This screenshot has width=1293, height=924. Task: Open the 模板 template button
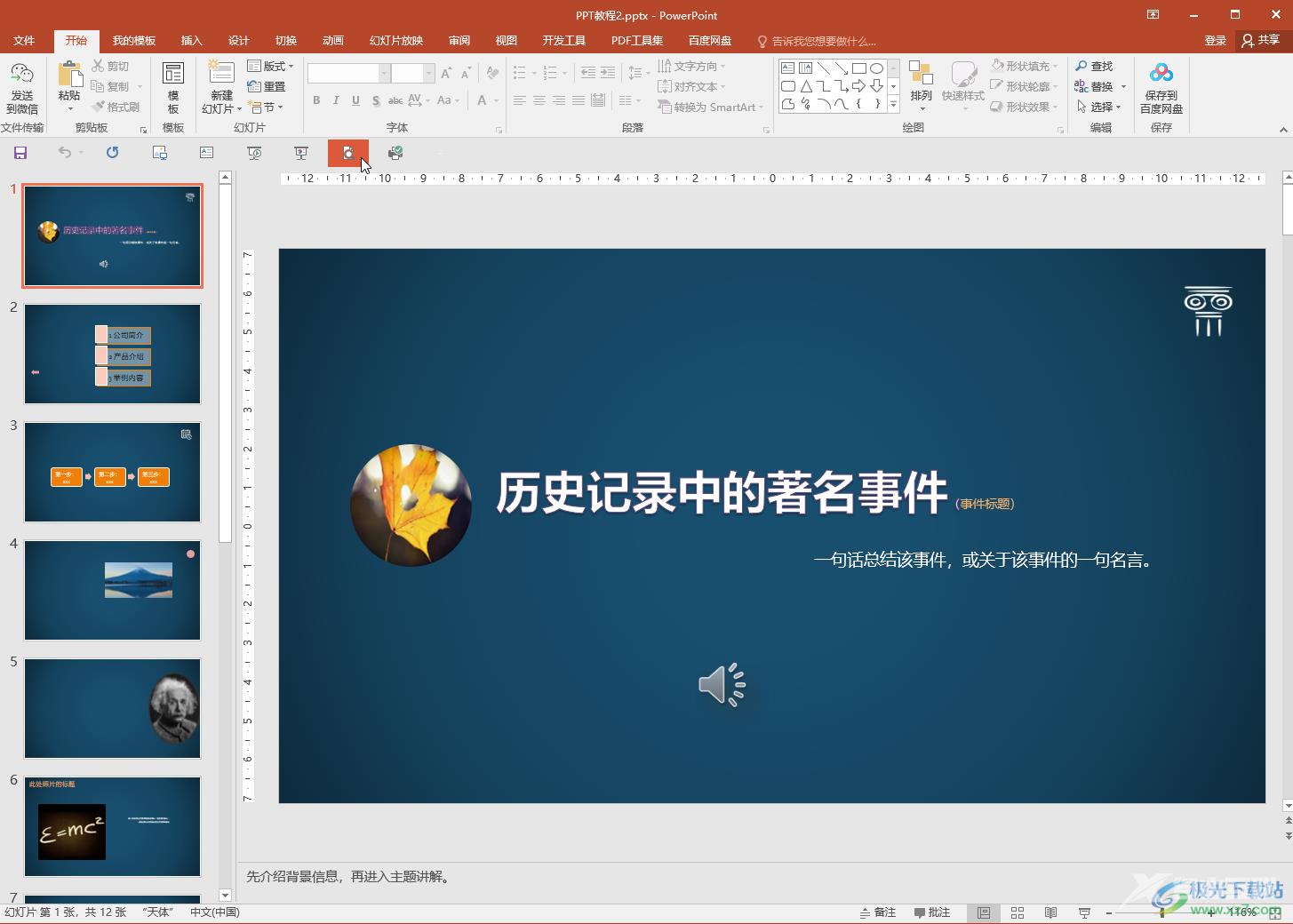(x=173, y=88)
